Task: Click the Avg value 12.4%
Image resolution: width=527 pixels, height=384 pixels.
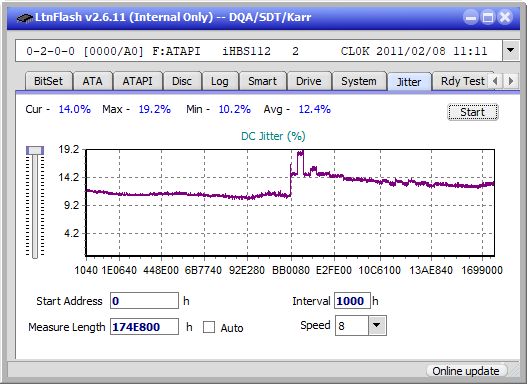Action: (315, 109)
